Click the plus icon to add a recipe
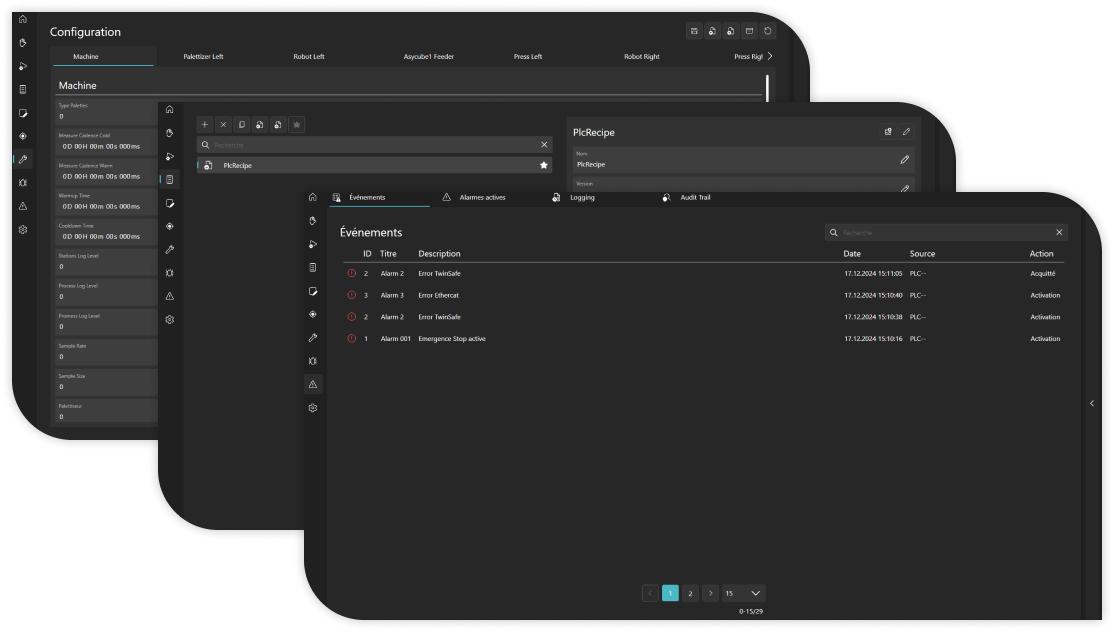 [x=205, y=125]
